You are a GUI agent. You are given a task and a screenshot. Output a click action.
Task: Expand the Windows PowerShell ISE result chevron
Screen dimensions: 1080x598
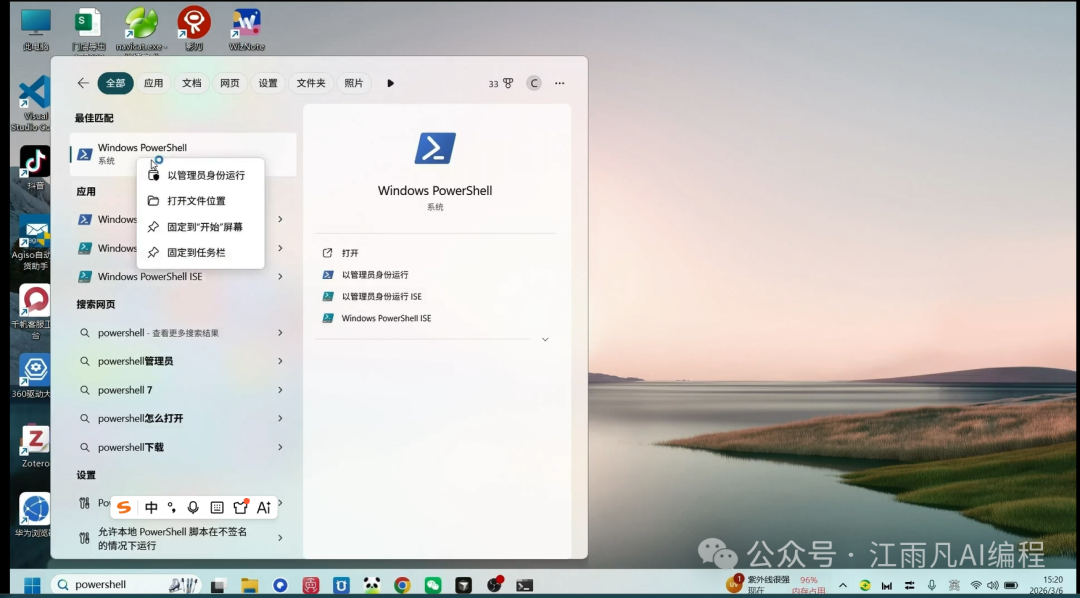click(280, 277)
